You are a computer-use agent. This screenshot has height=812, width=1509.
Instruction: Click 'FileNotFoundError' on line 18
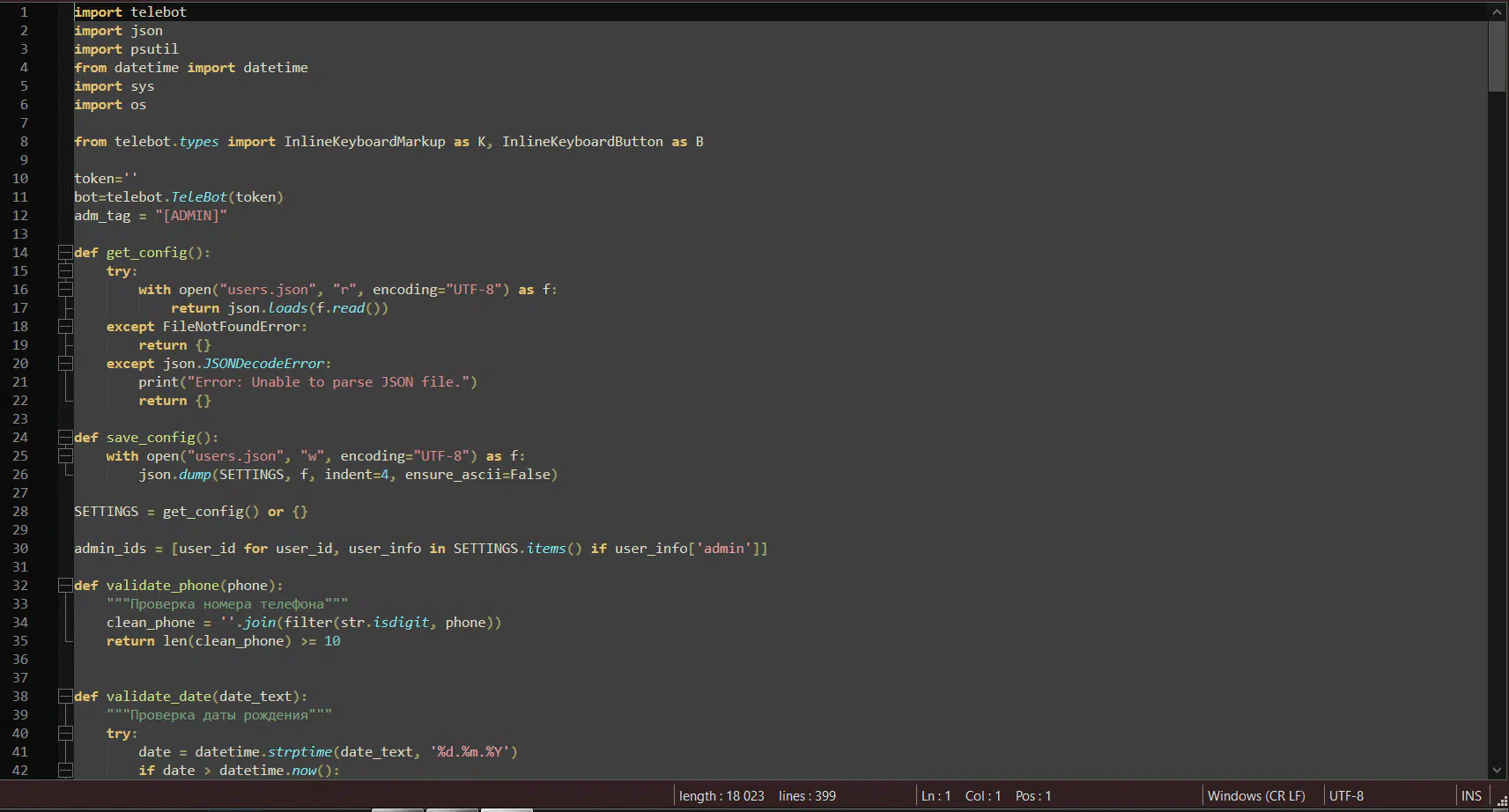[231, 327]
